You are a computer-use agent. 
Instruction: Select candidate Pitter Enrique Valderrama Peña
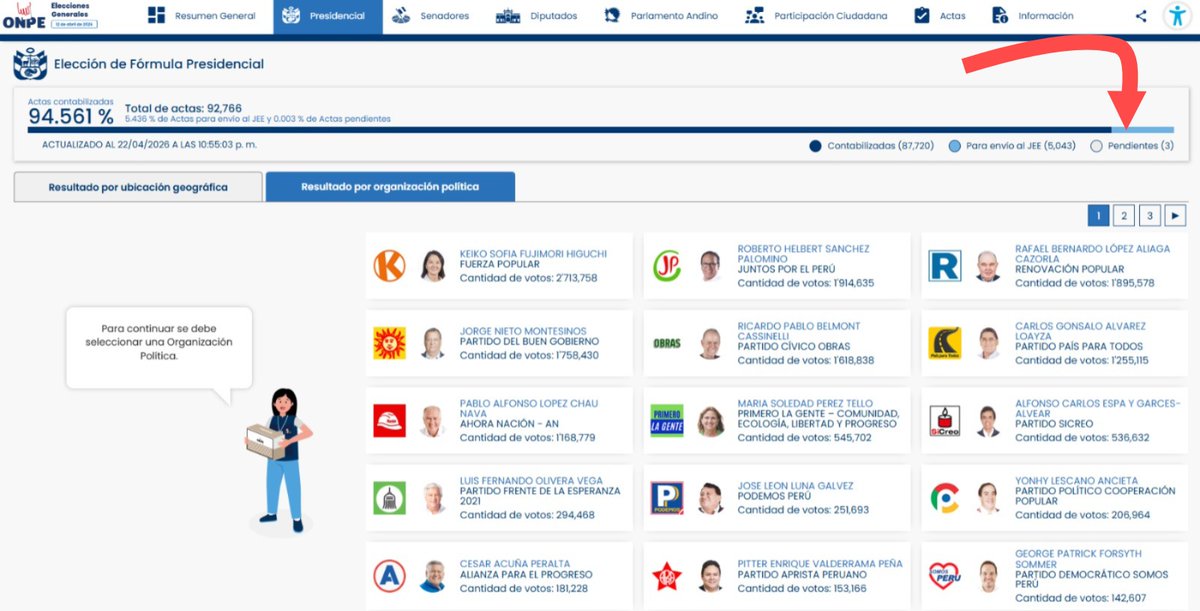(x=777, y=576)
